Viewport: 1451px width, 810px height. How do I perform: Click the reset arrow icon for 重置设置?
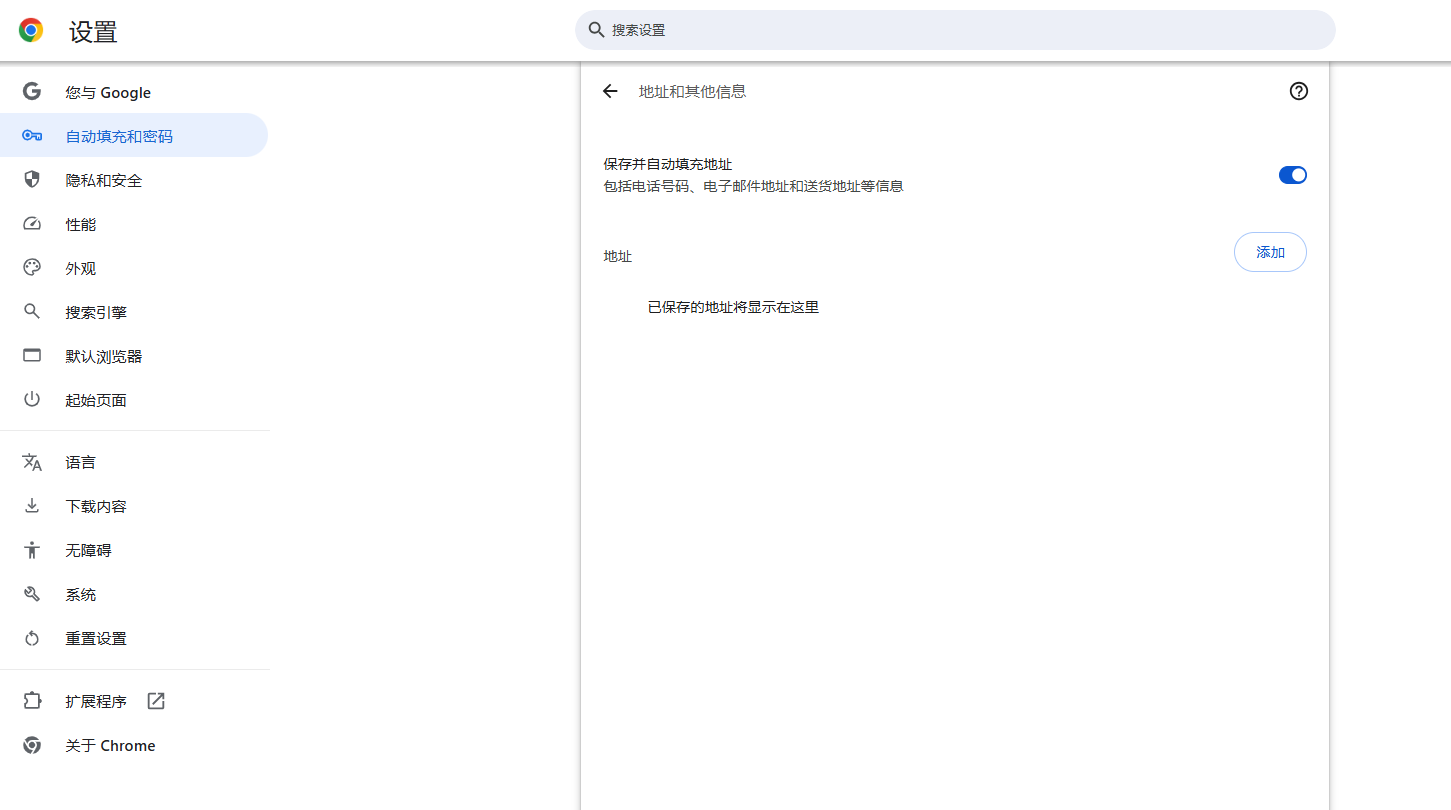pyautogui.click(x=32, y=638)
